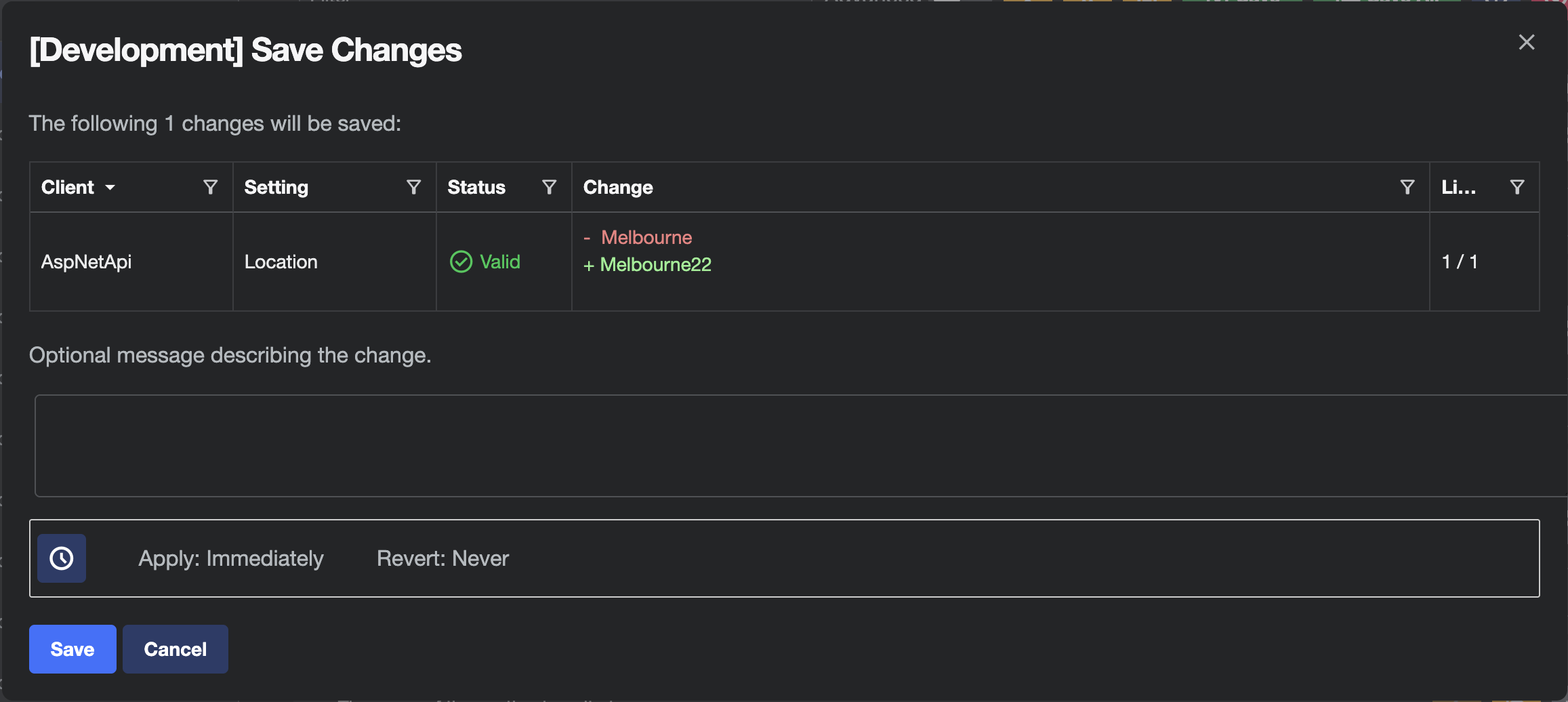1568x702 pixels.
Task: Close the Save Changes dialog
Action: [1526, 42]
